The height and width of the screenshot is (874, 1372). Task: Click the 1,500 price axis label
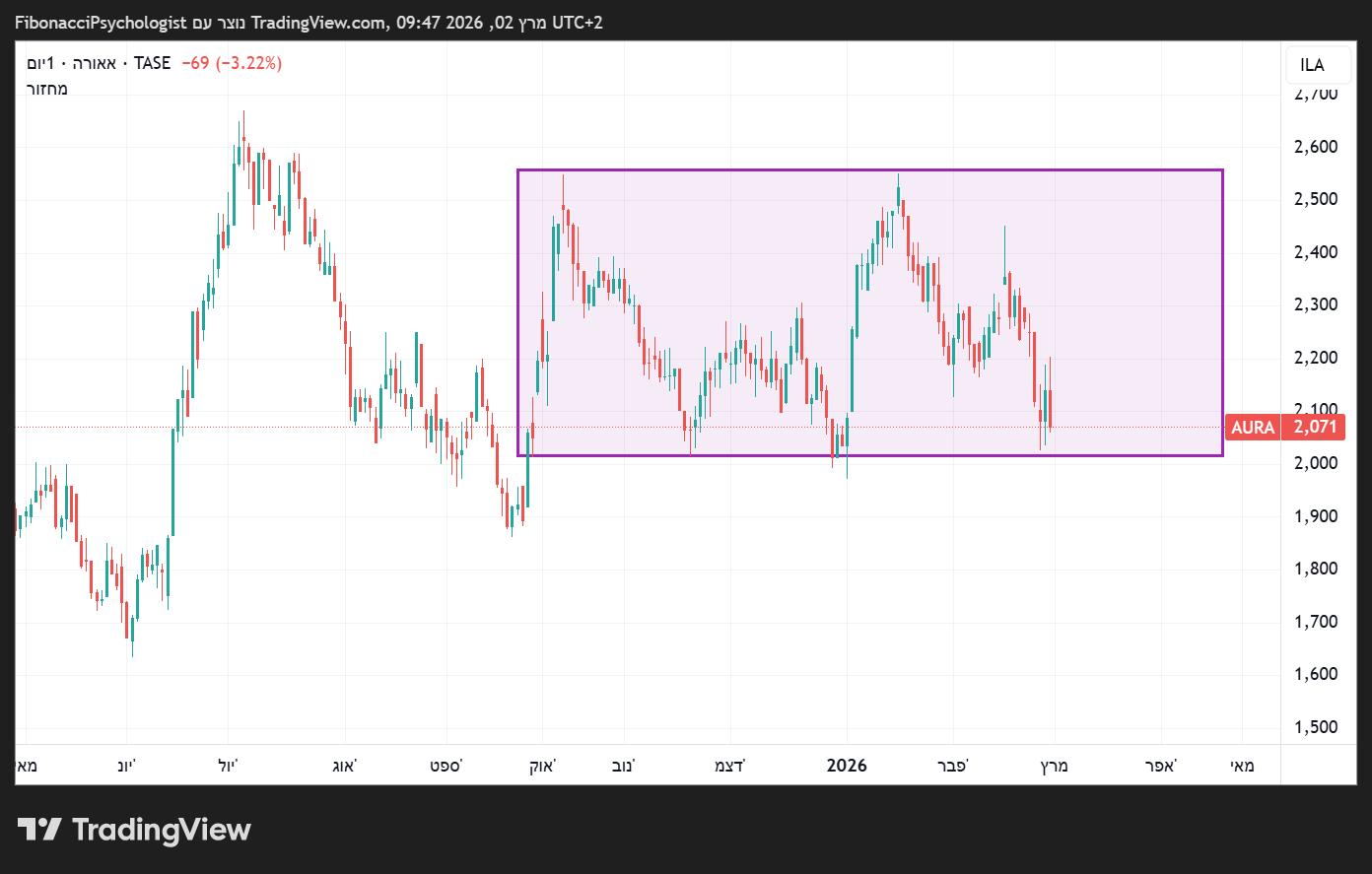[x=1315, y=727]
